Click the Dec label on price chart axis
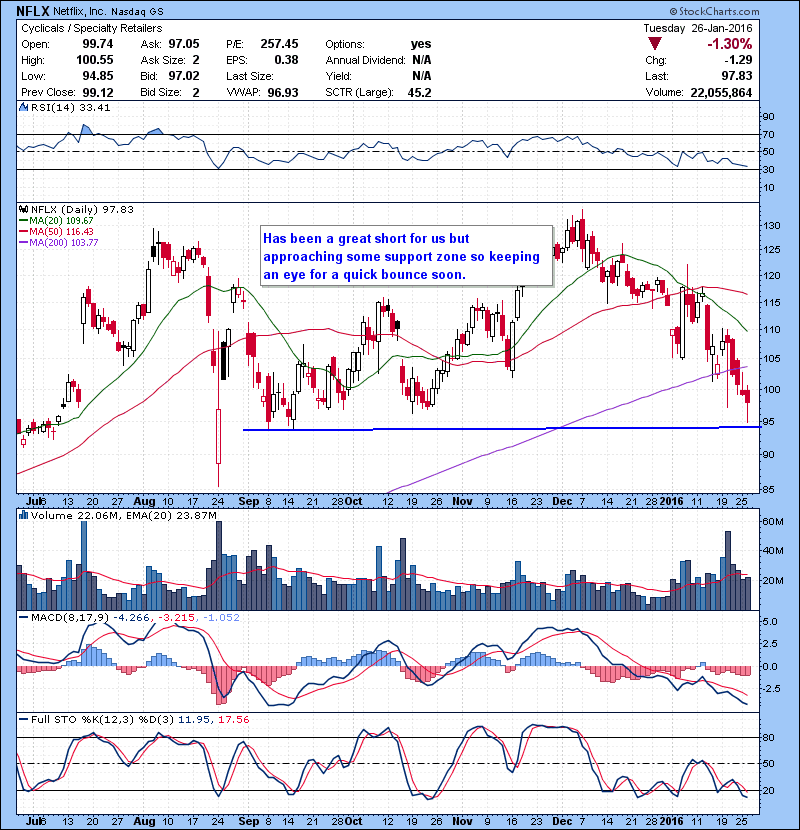The width and height of the screenshot is (800, 830). [562, 501]
